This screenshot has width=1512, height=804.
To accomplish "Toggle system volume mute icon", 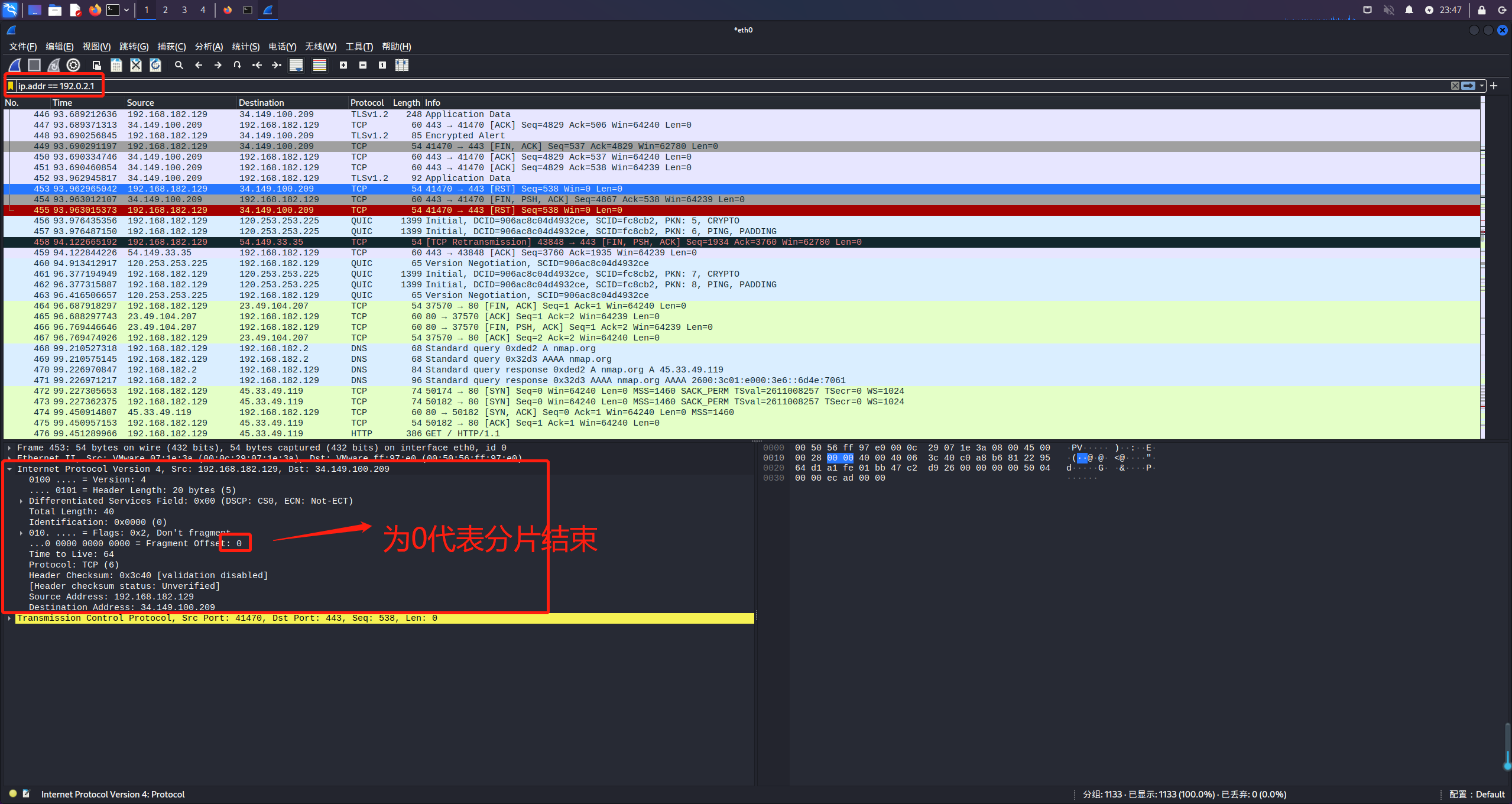I will pyautogui.click(x=1388, y=10).
